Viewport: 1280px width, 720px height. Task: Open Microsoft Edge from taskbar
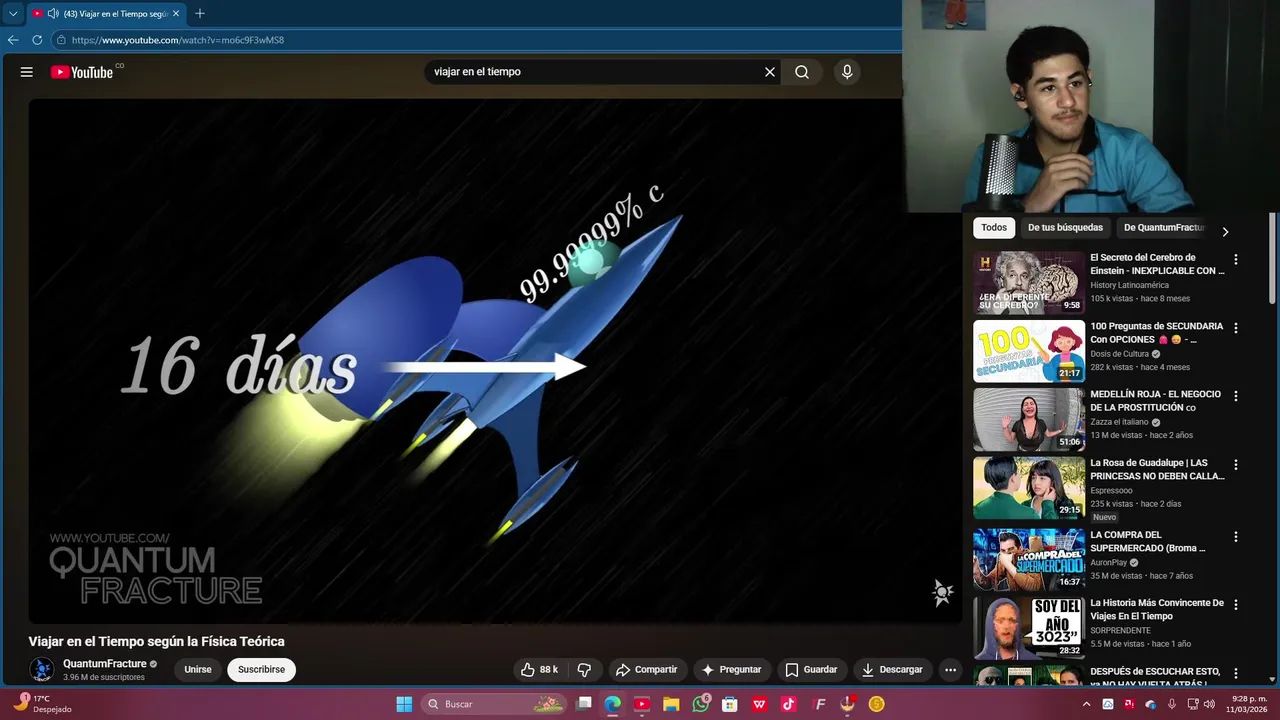pyautogui.click(x=613, y=704)
